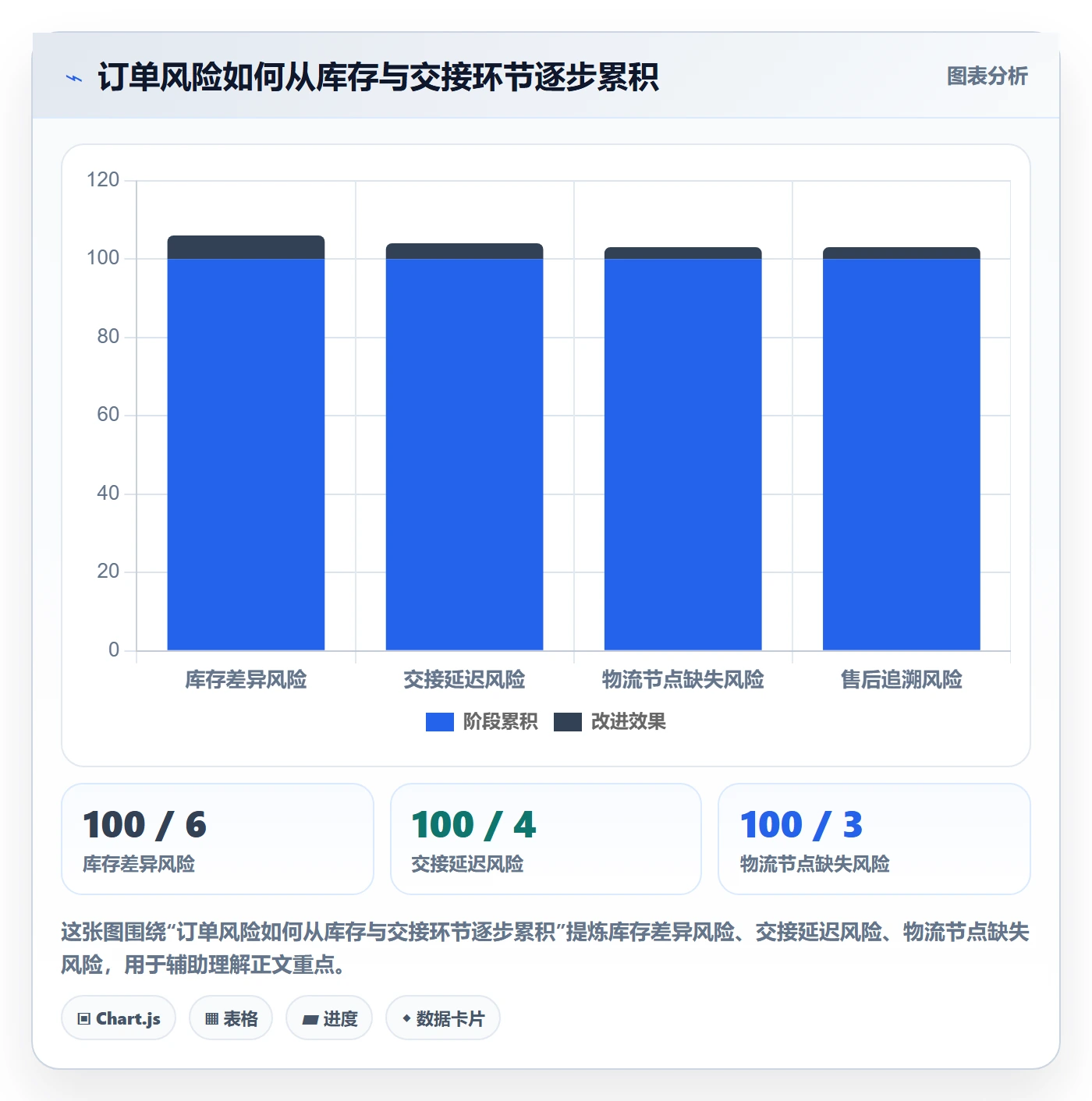
Task: Click the progress icon in 进度 tag
Action: pyautogui.click(x=310, y=1019)
